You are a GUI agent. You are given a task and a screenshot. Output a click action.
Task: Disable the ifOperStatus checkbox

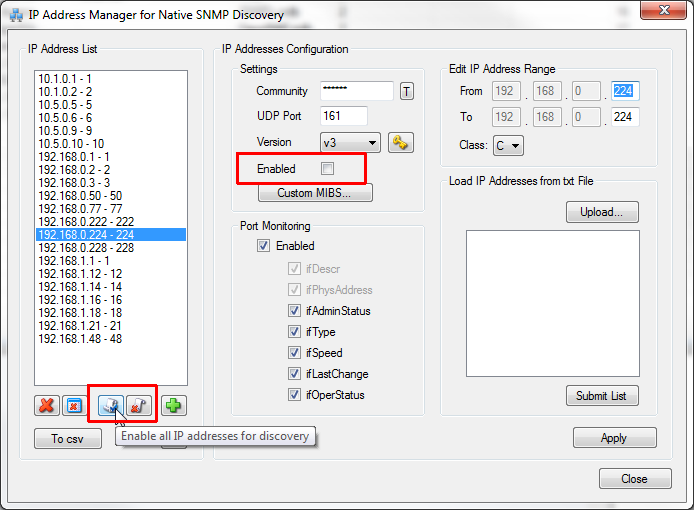tap(294, 395)
